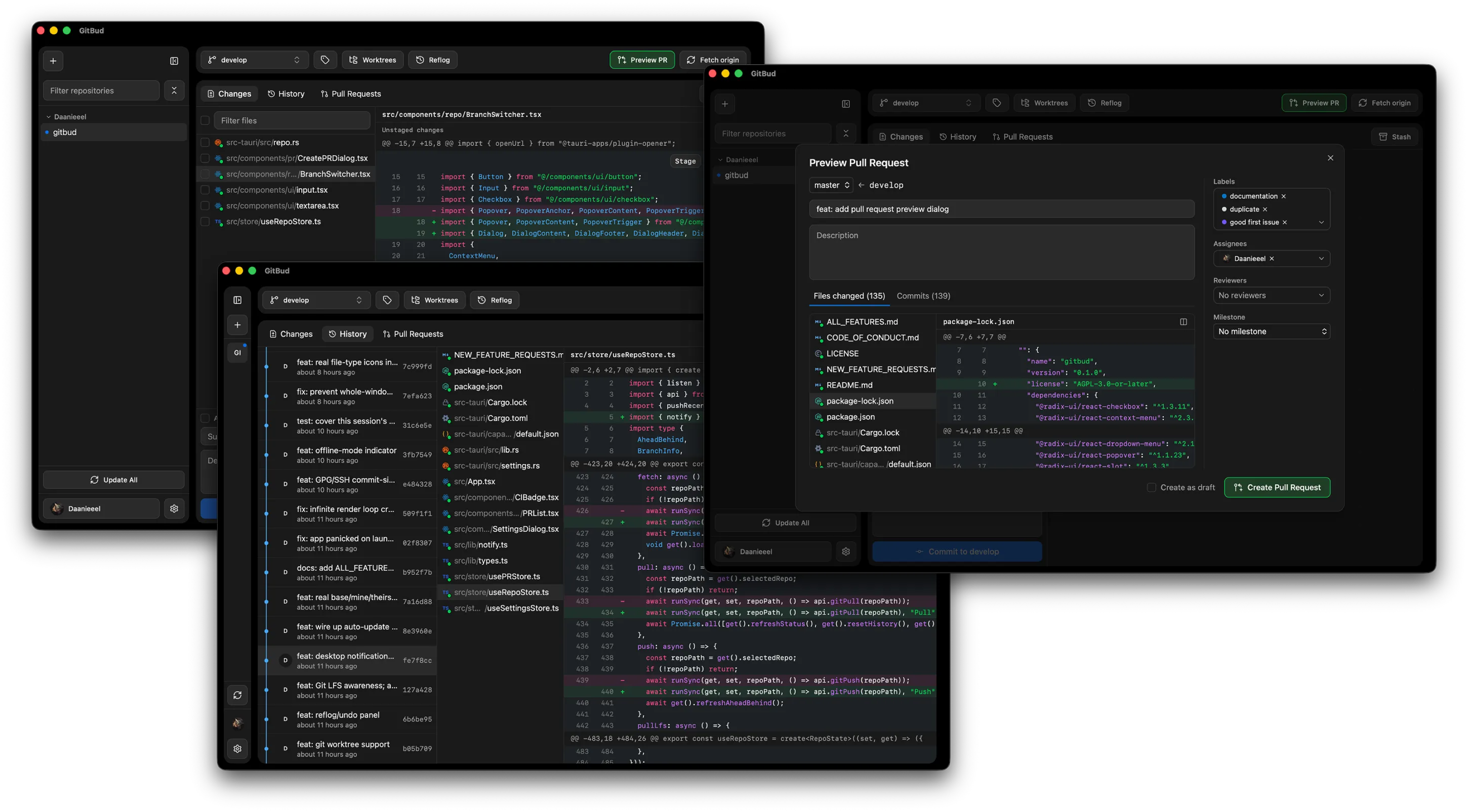
Task: Click the plus icon in the History window sidebar
Action: [237, 325]
